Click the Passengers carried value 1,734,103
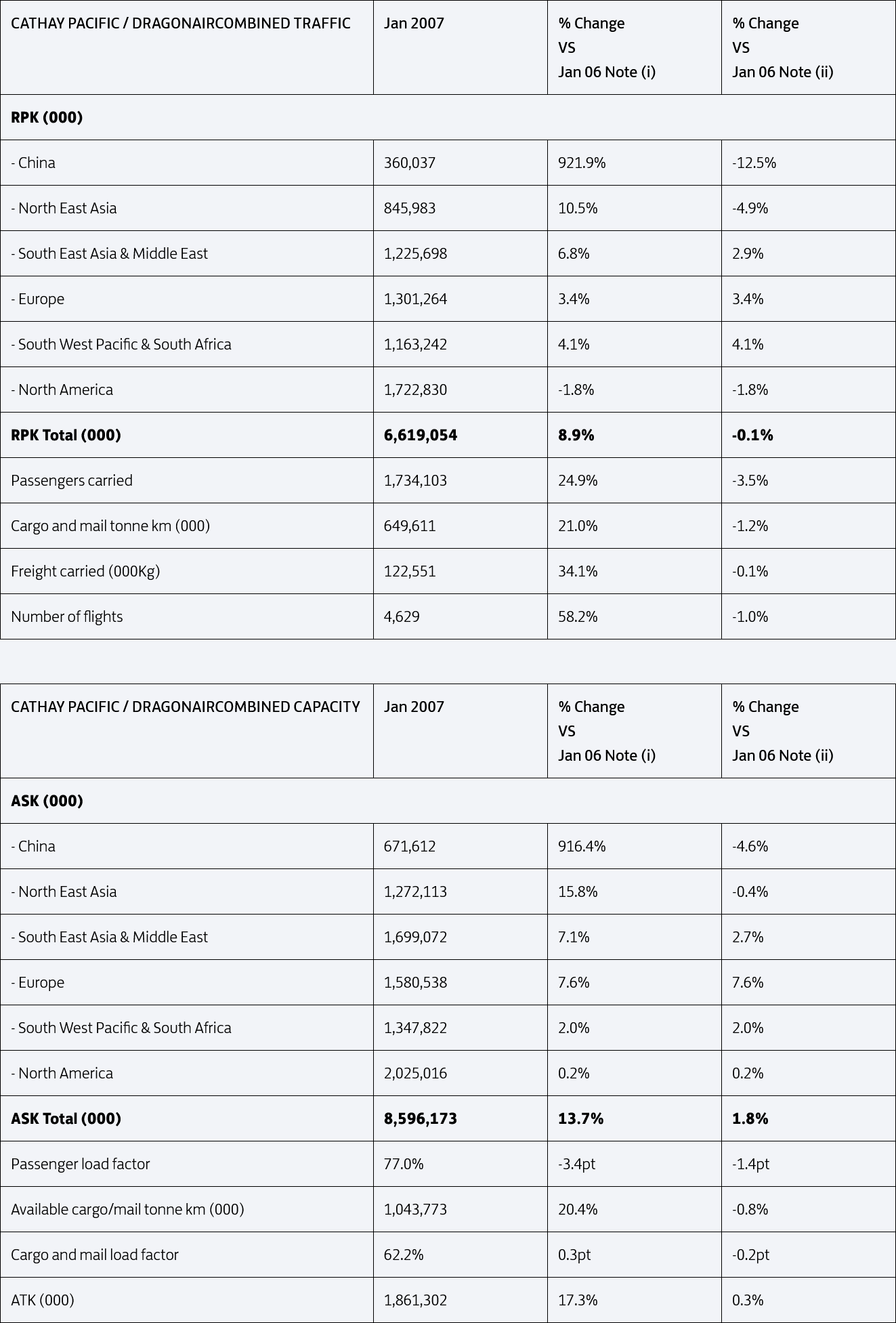This screenshot has width=896, height=1323. (x=415, y=480)
